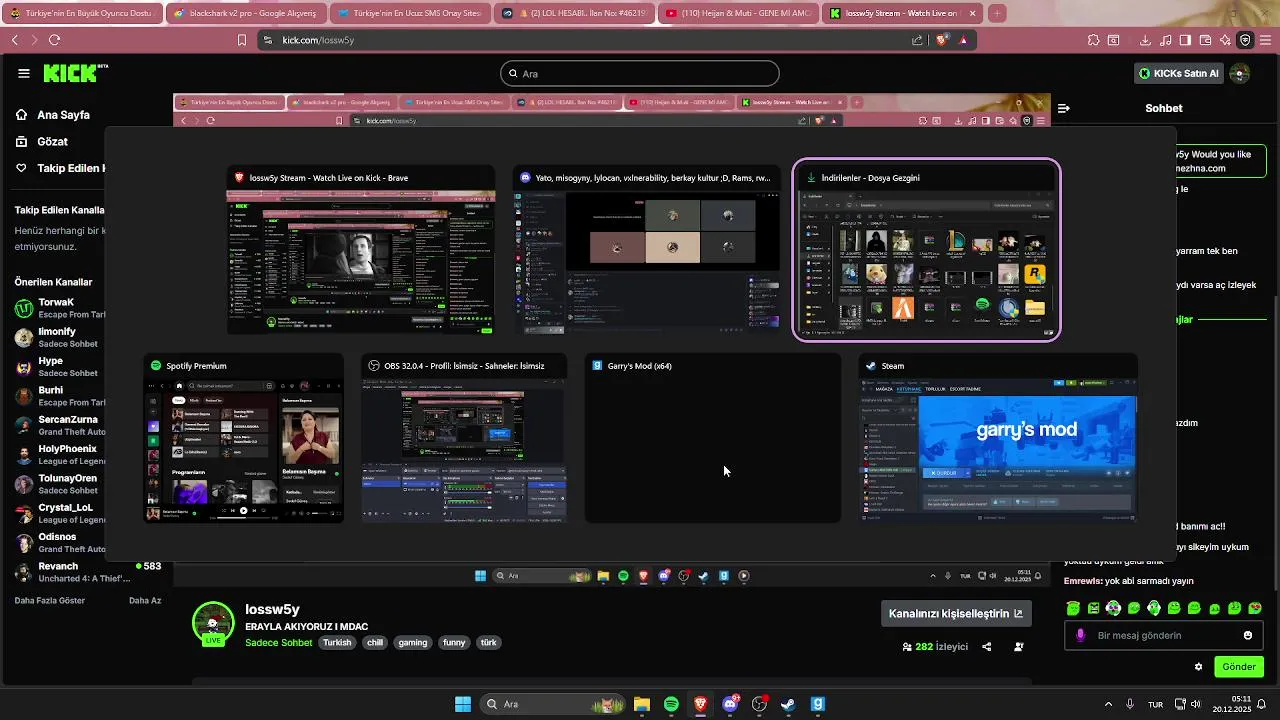
Task: Open Windows Start menu
Action: click(463, 704)
